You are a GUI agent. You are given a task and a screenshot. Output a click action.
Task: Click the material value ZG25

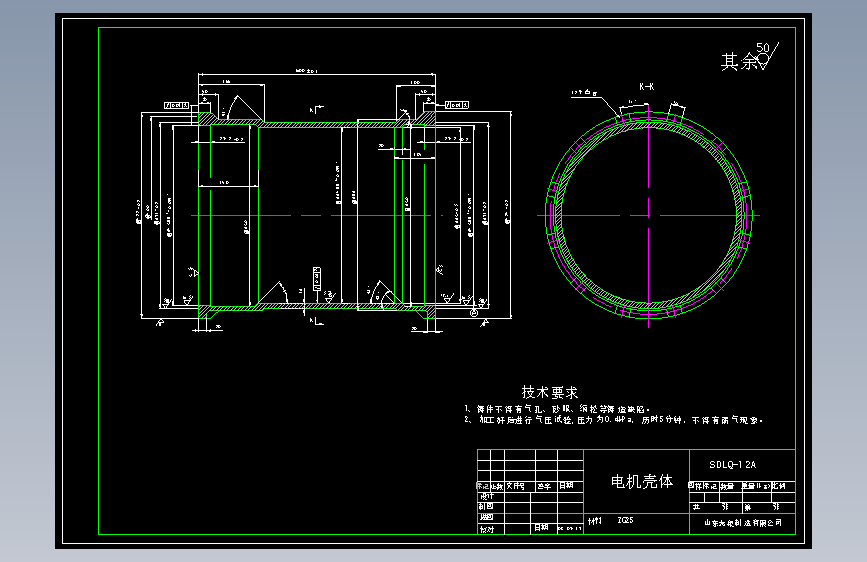pos(625,521)
